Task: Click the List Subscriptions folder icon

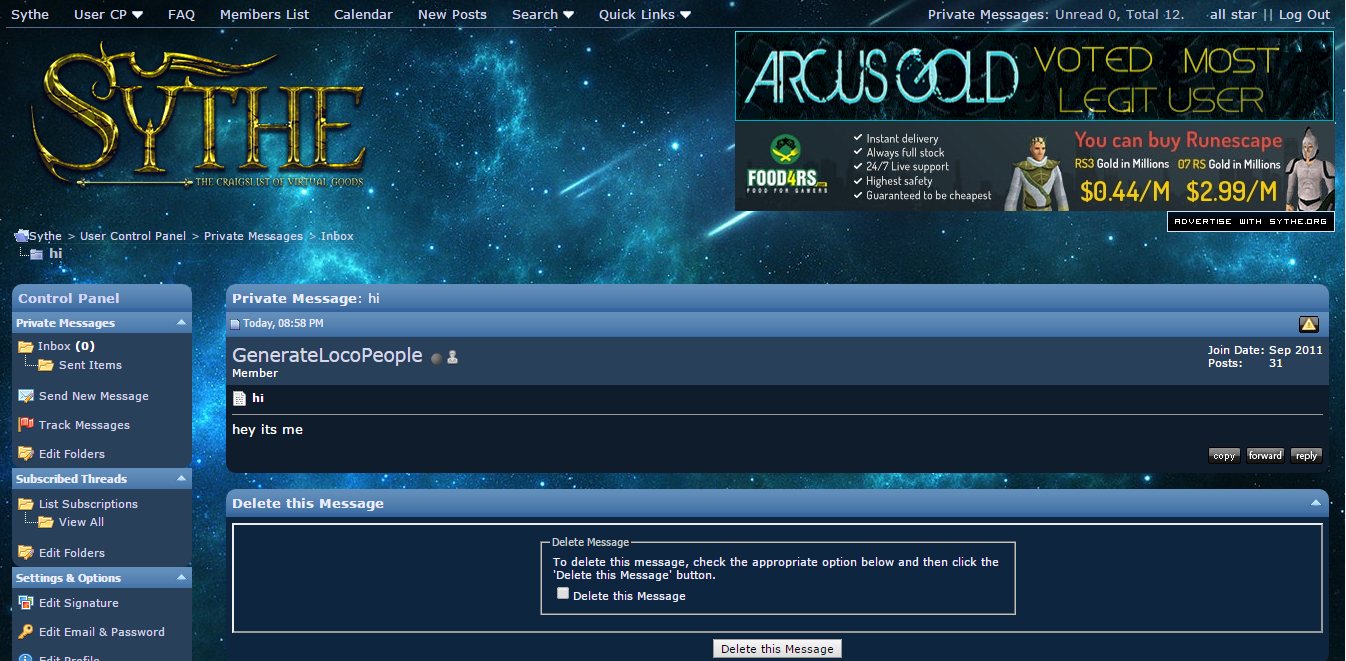Action: point(26,504)
